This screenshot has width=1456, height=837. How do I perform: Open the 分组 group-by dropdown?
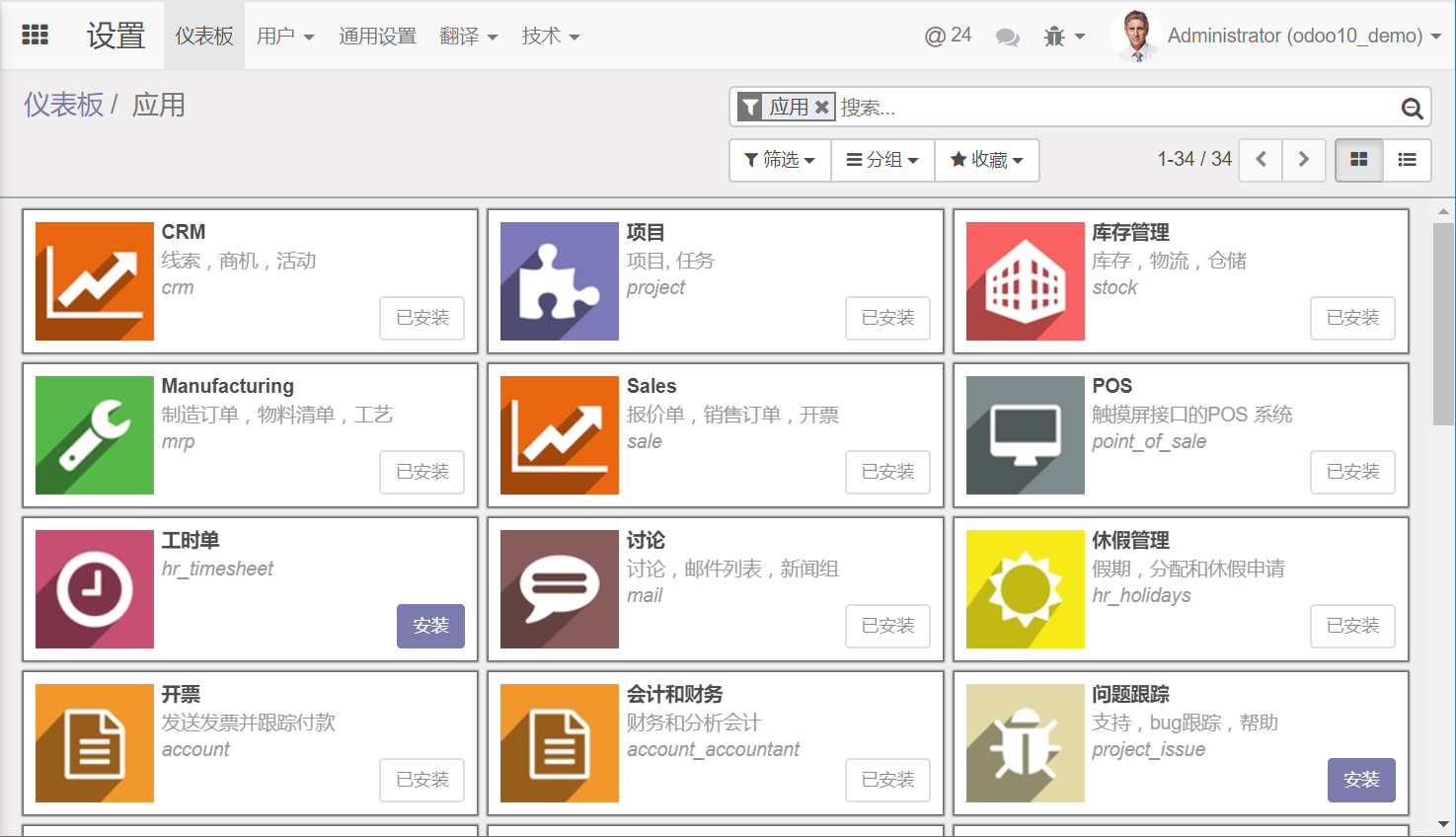(881, 160)
